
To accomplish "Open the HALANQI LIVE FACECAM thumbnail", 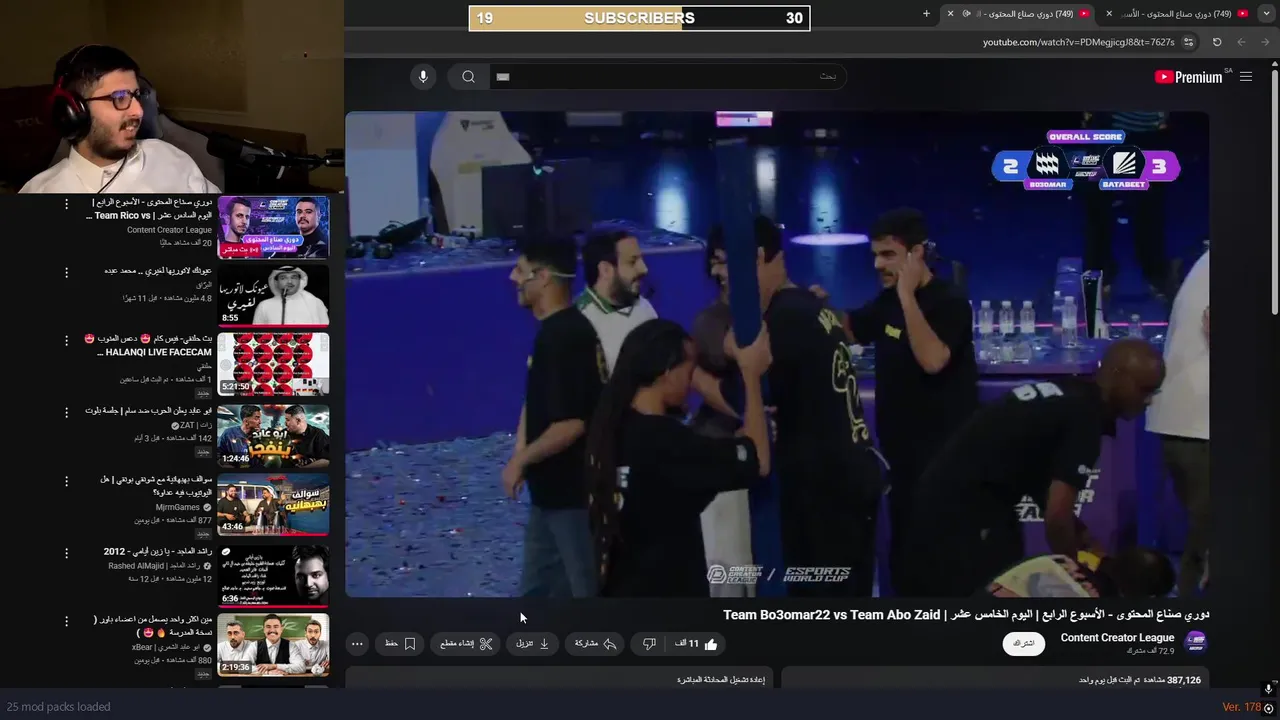I will [x=273, y=365].
